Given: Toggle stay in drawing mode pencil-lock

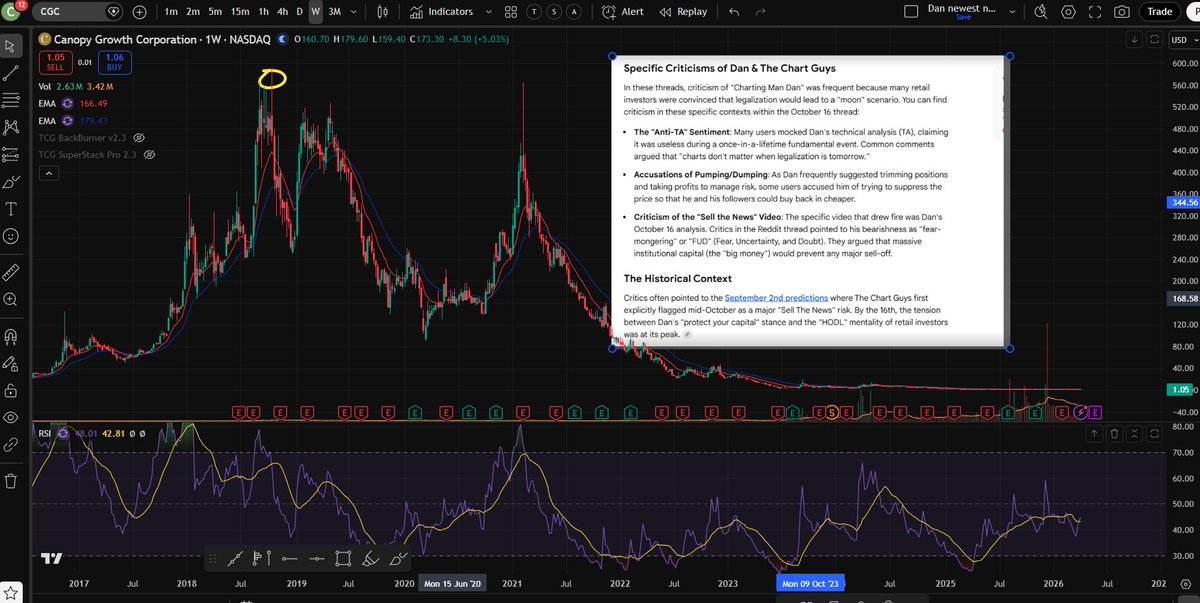Looking at the screenshot, I should [x=11, y=362].
